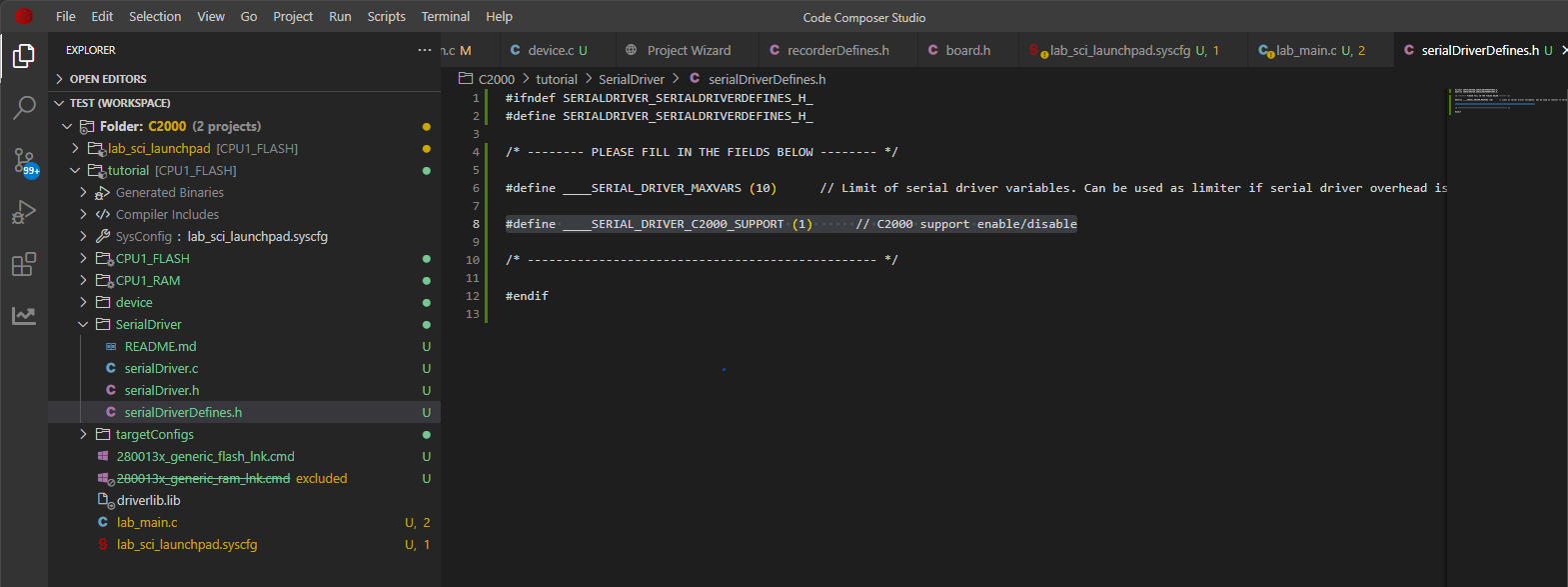Image resolution: width=1568 pixels, height=587 pixels.
Task: Open the Explorer view in activity bar
Action: tap(24, 56)
